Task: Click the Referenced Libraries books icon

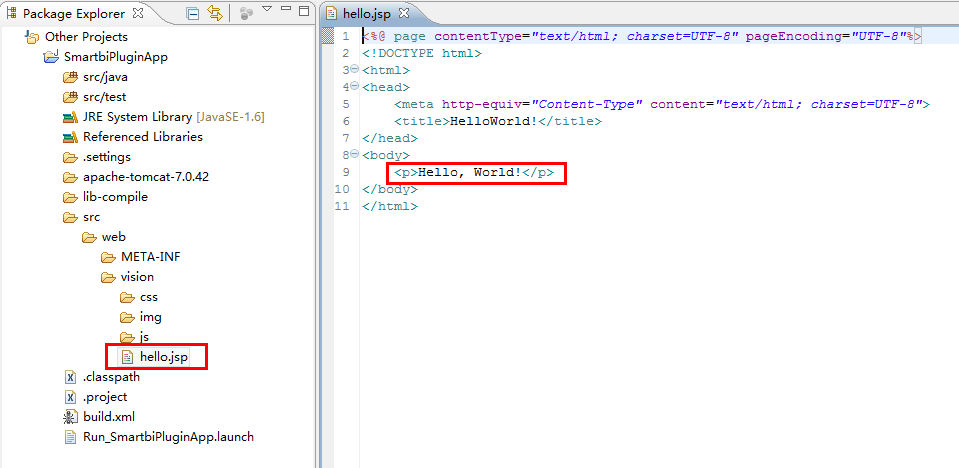Action: point(70,137)
